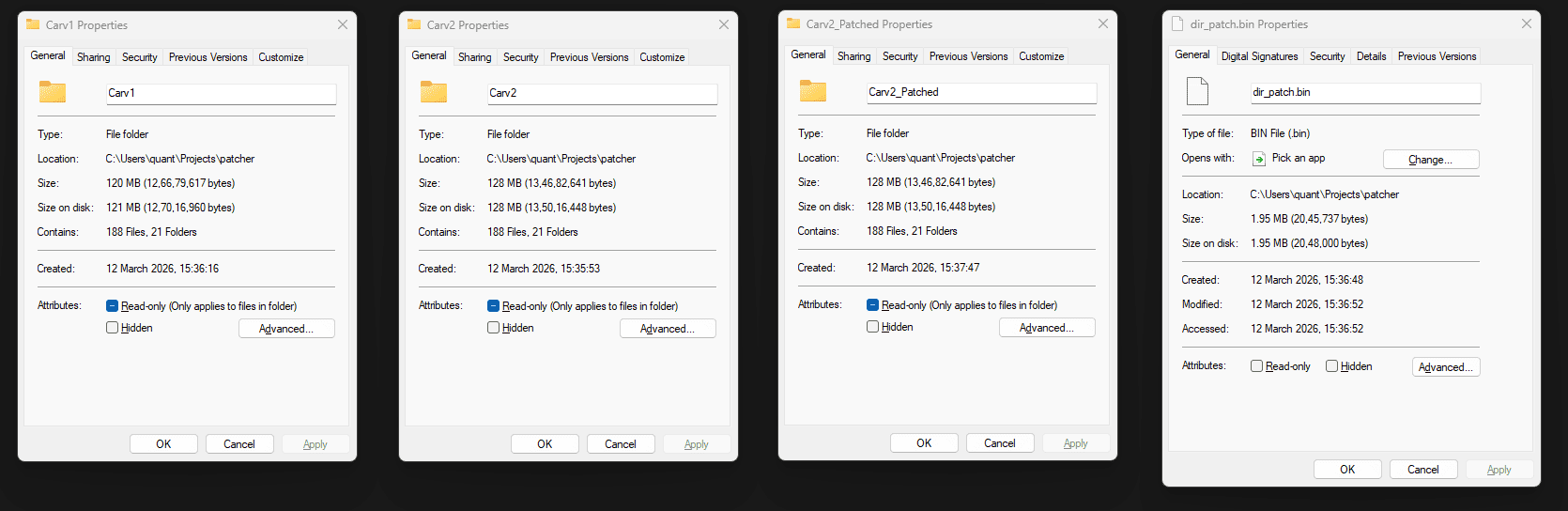Close the Carv1 Properties window
The height and width of the screenshot is (511, 1568).
pyautogui.click(x=343, y=24)
